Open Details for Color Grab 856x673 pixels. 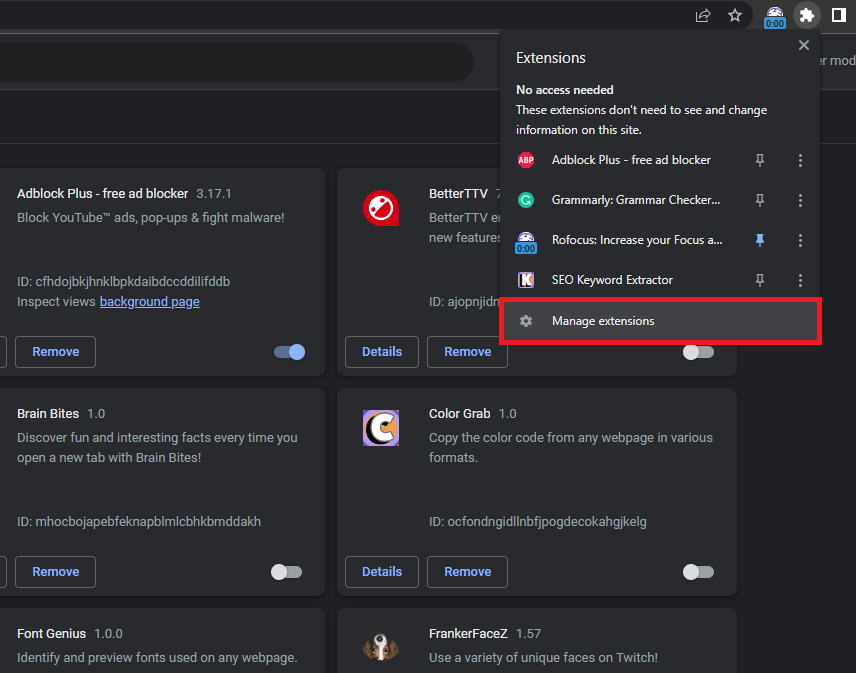382,572
